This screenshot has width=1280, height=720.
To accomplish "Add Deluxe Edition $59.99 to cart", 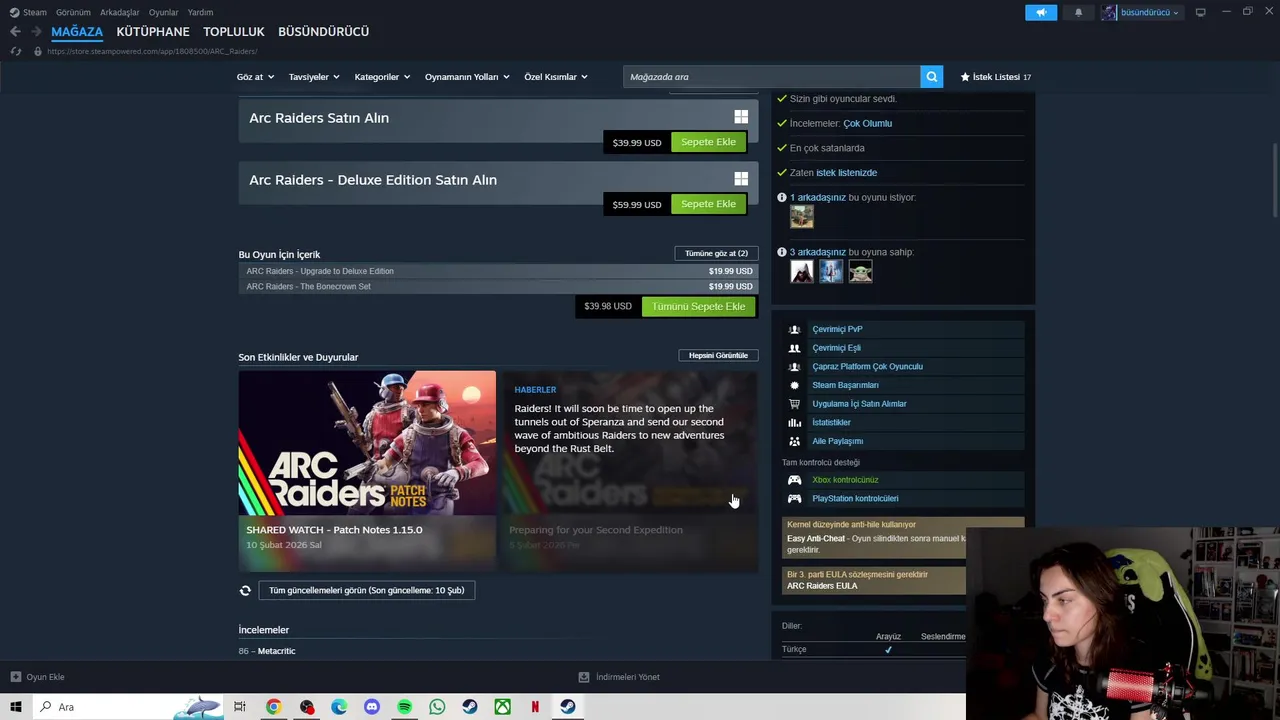I will [x=708, y=204].
